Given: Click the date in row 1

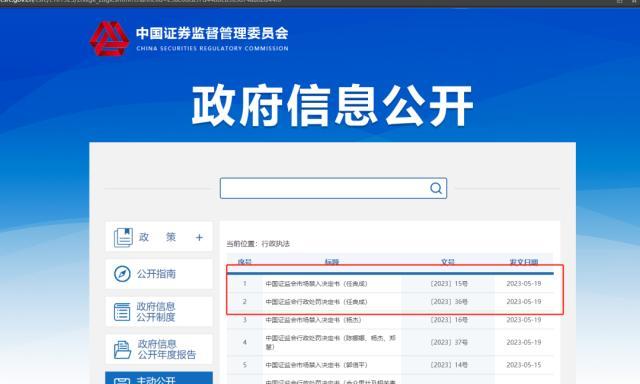Looking at the screenshot, I should [x=524, y=284].
